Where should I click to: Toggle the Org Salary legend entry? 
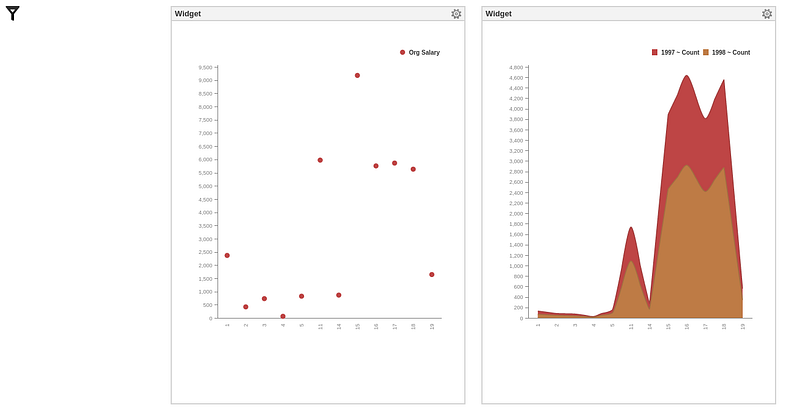pyautogui.click(x=419, y=53)
